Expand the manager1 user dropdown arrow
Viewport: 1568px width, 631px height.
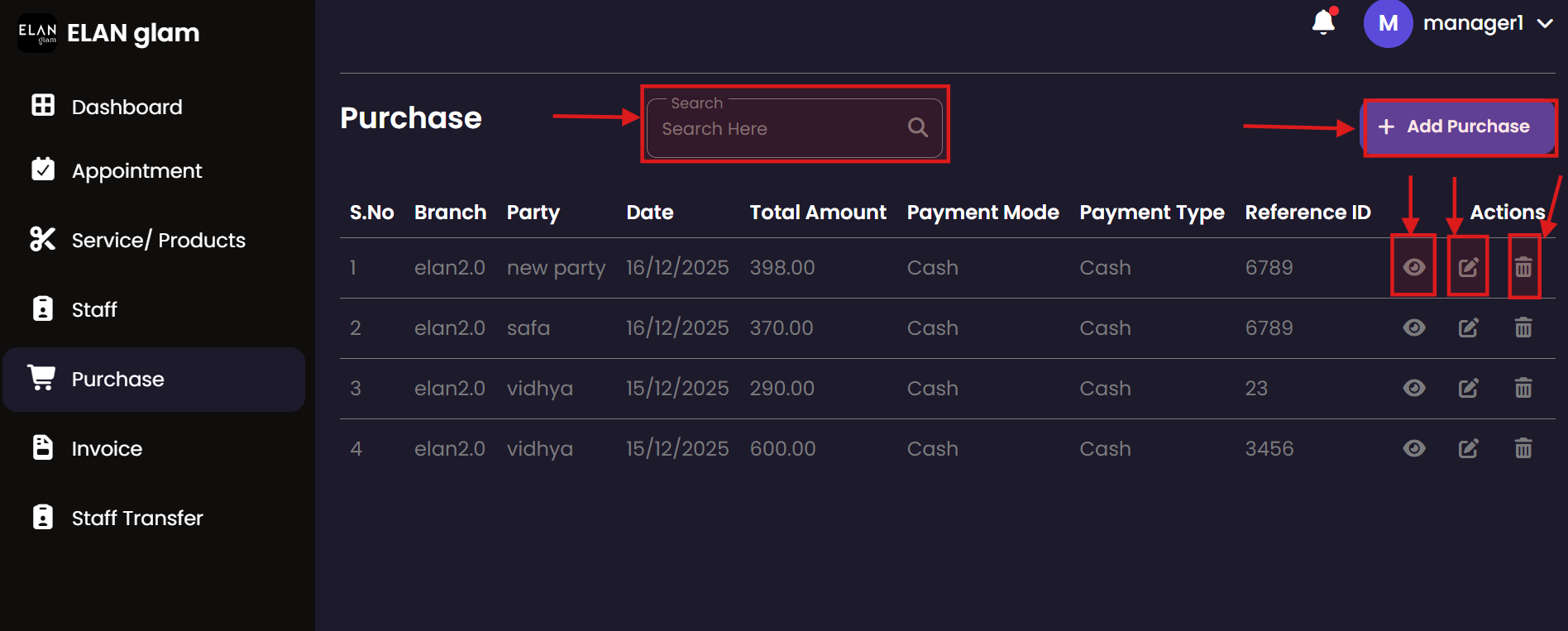[x=1544, y=24]
